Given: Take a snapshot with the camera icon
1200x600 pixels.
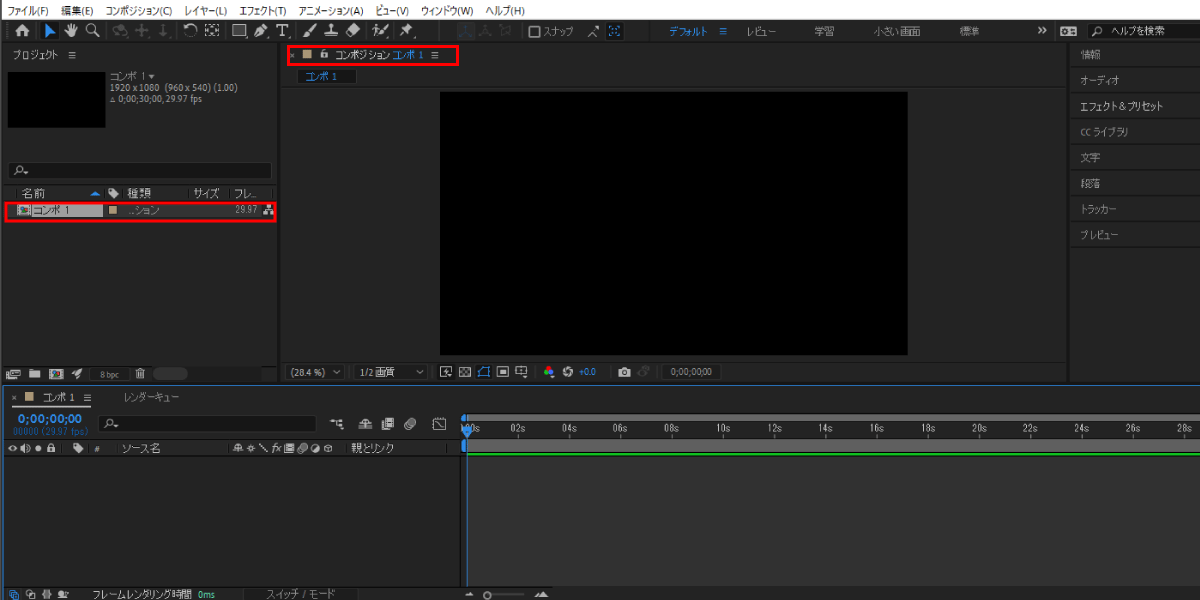Looking at the screenshot, I should 624,372.
